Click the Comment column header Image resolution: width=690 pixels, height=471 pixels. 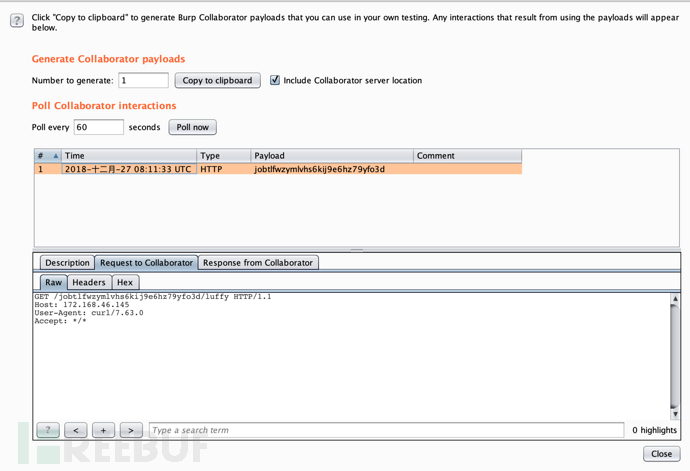(467, 156)
